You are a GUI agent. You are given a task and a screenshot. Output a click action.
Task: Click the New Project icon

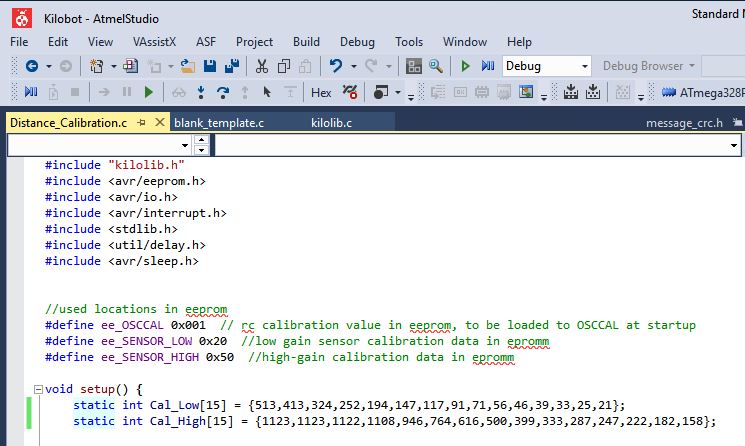(x=96, y=66)
